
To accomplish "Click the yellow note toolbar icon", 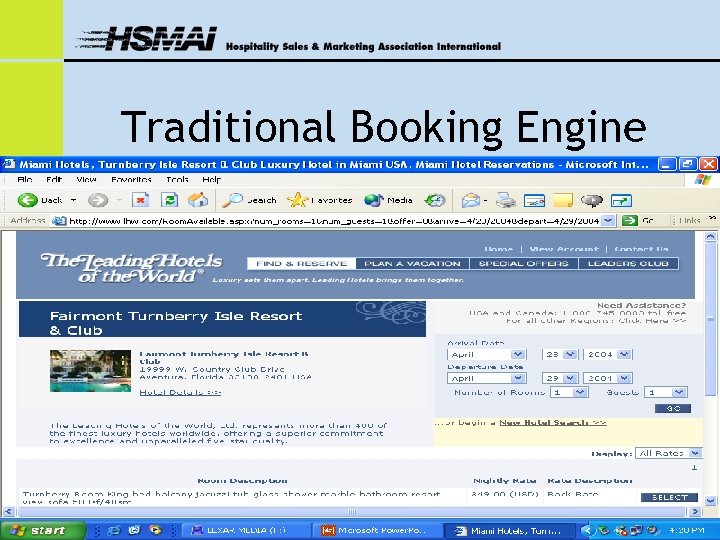I will click(563, 200).
